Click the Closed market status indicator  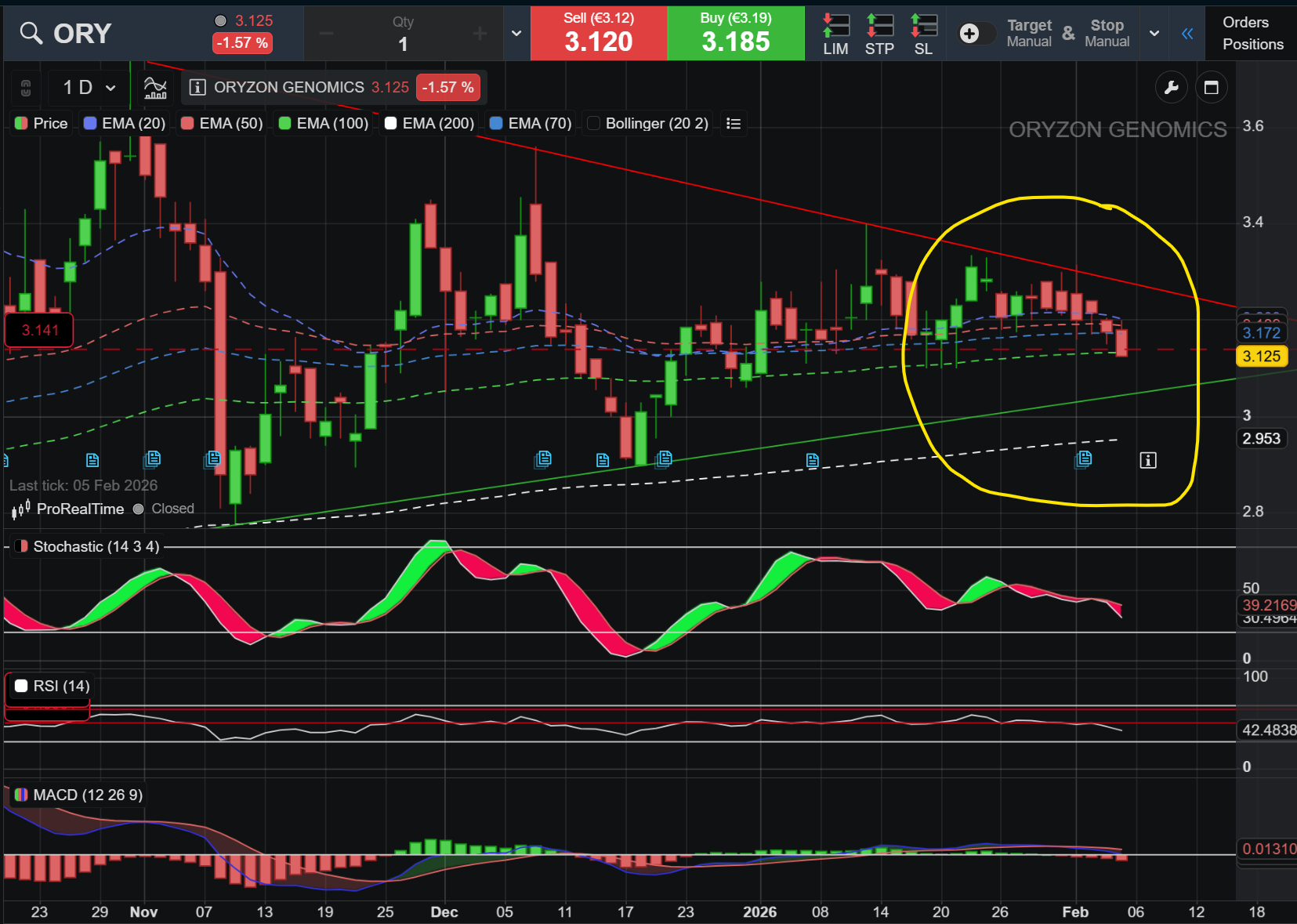[x=164, y=509]
